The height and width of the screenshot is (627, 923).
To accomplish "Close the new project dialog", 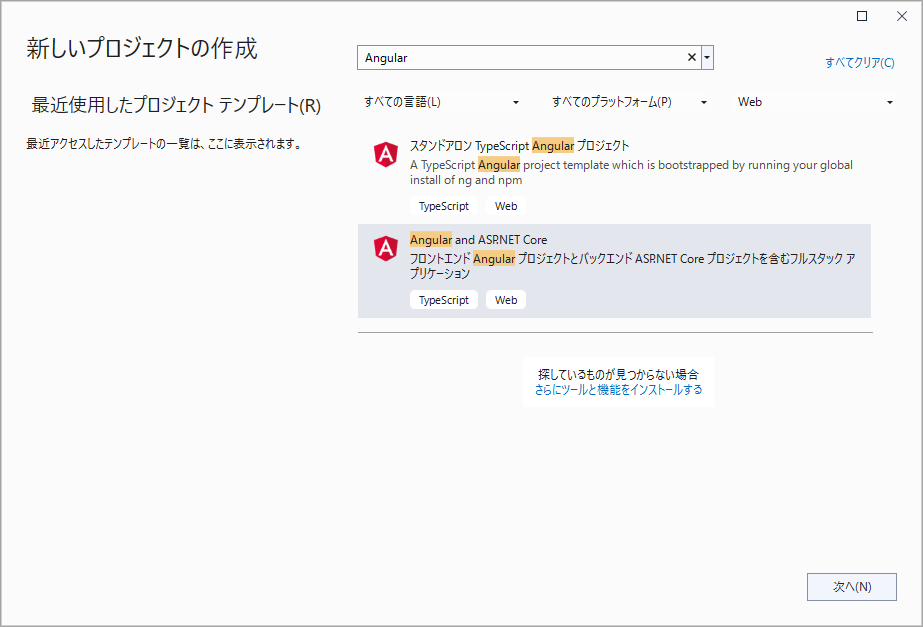I will coord(902,16).
